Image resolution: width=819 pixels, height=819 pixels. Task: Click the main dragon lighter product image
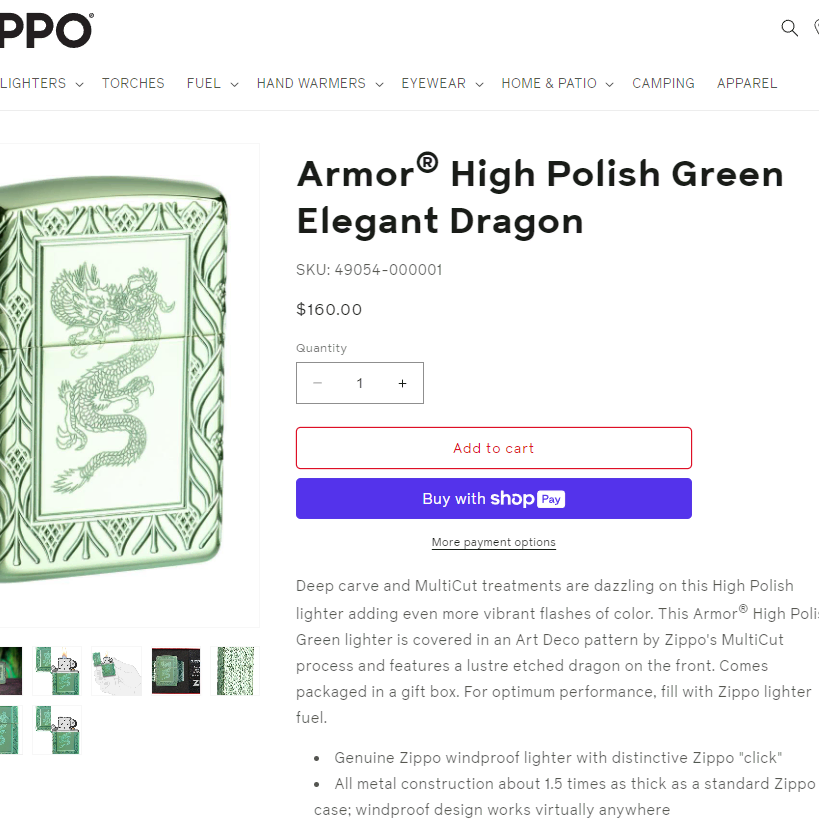coord(114,379)
